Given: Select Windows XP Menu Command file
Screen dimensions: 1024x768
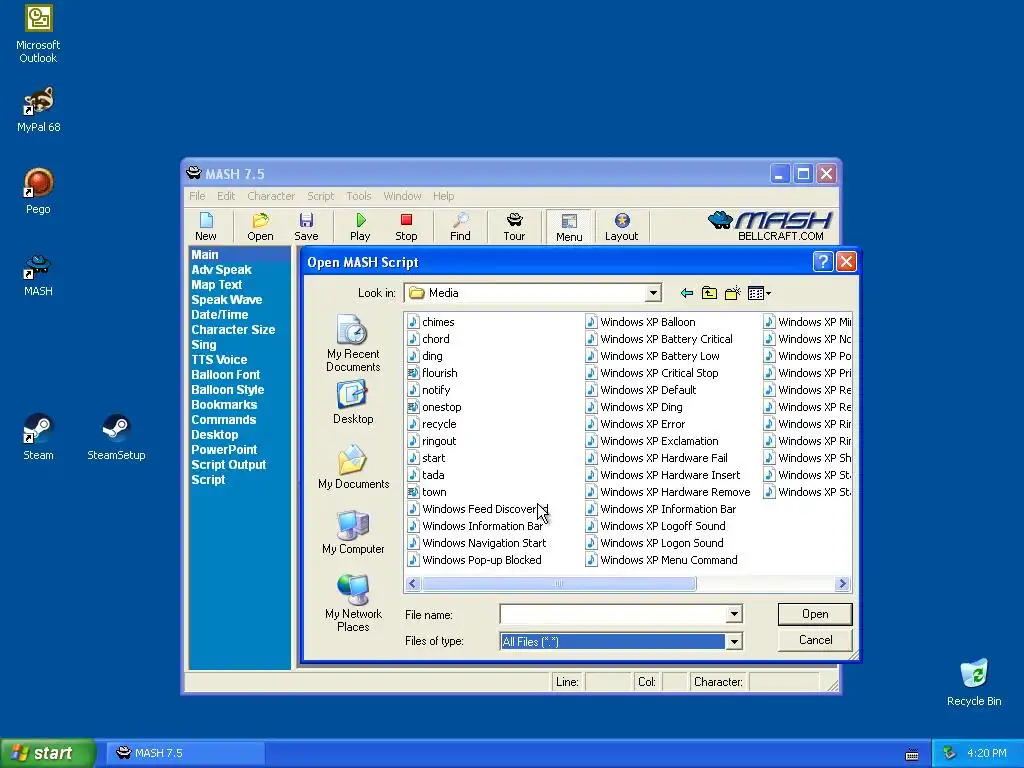Looking at the screenshot, I should point(662,560).
